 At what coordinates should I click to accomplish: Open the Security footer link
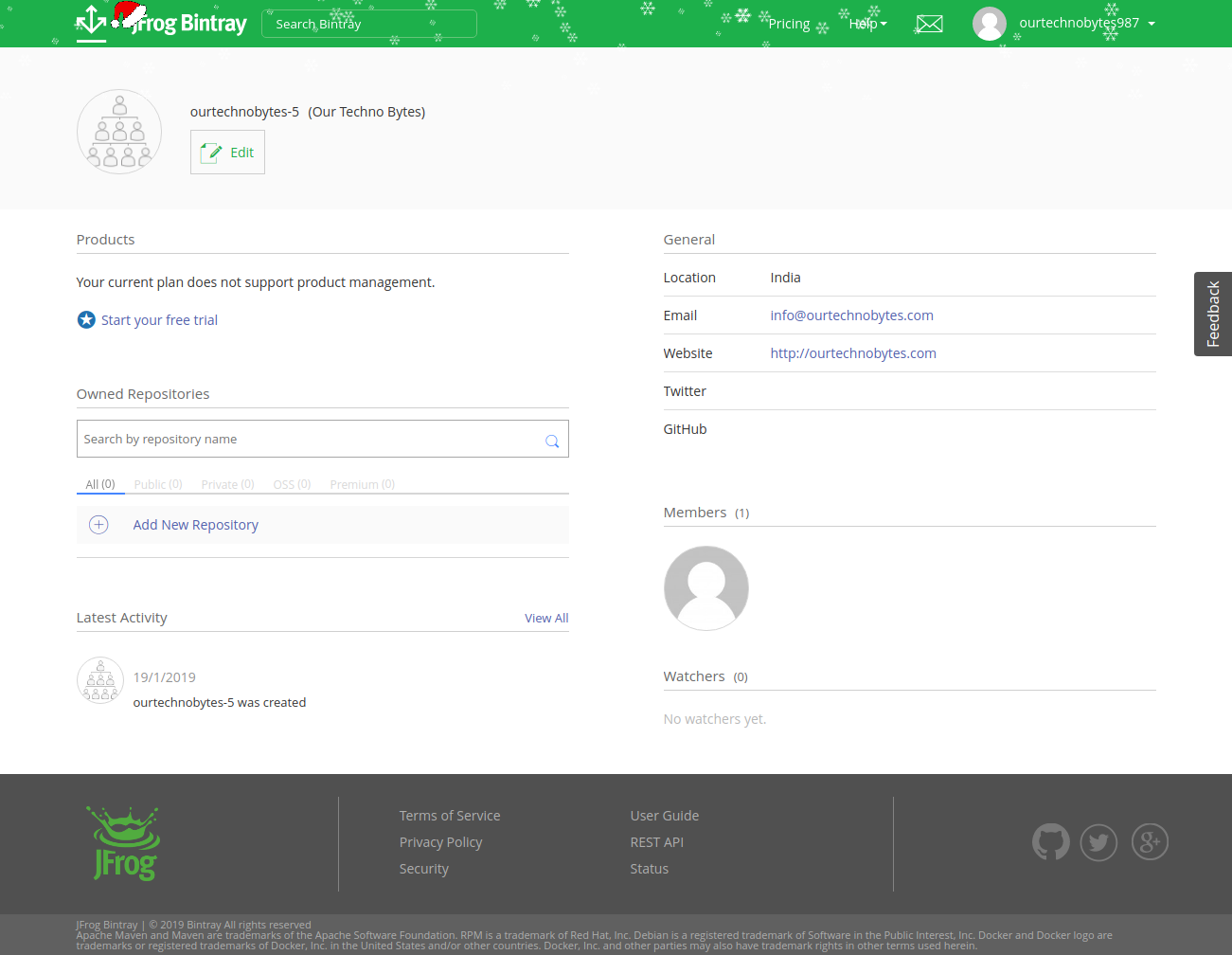point(423,869)
